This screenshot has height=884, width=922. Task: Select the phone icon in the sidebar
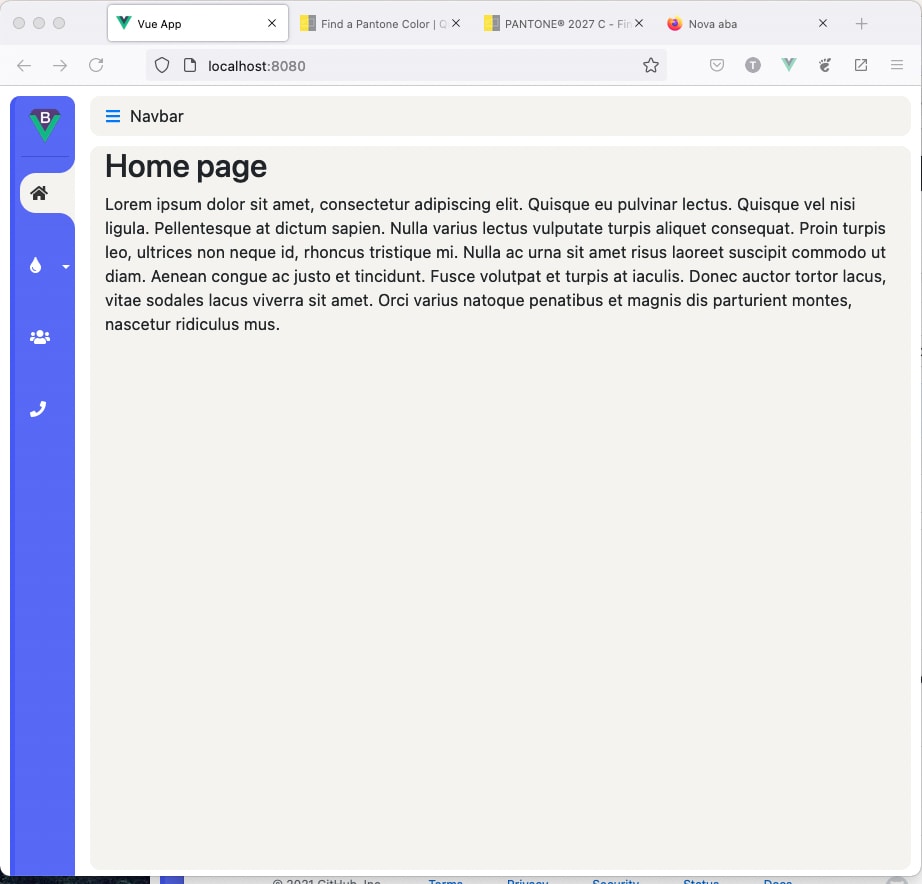(x=38, y=408)
